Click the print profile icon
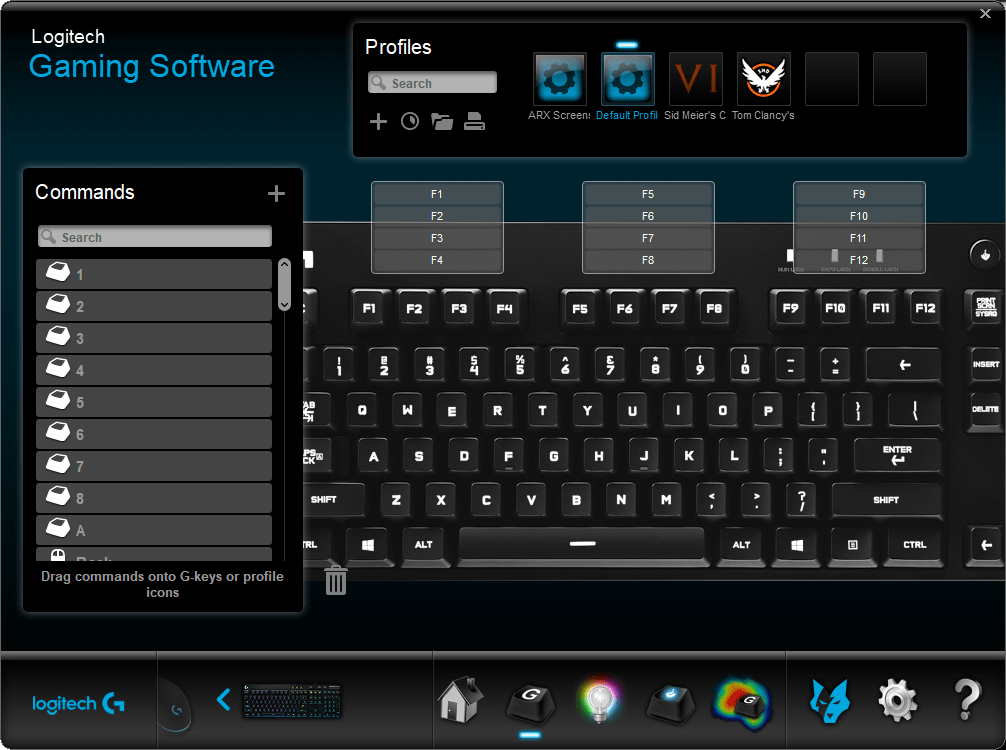Screen dimensions: 1006x750 point(475,122)
